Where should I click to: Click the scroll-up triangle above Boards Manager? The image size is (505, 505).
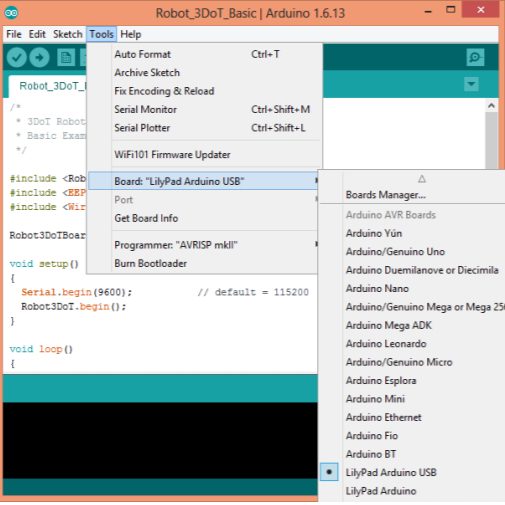pos(422,179)
